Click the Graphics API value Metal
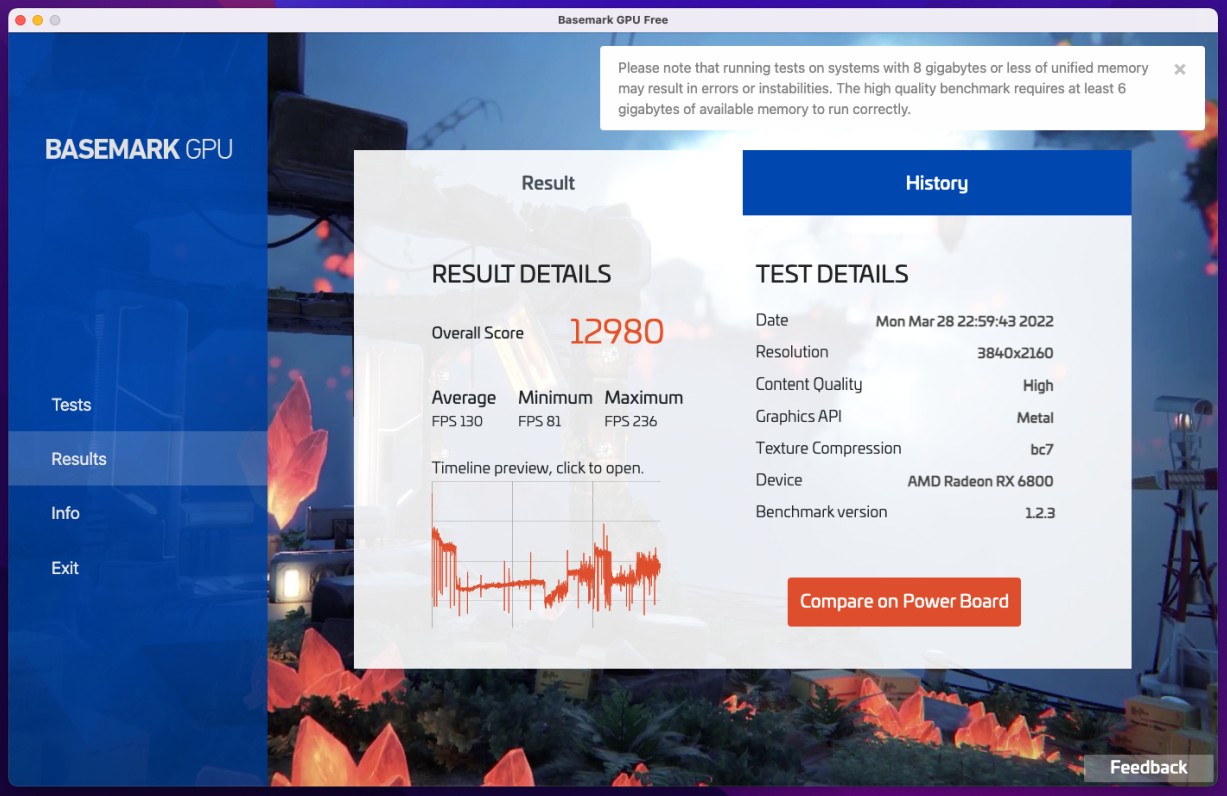 (1035, 418)
